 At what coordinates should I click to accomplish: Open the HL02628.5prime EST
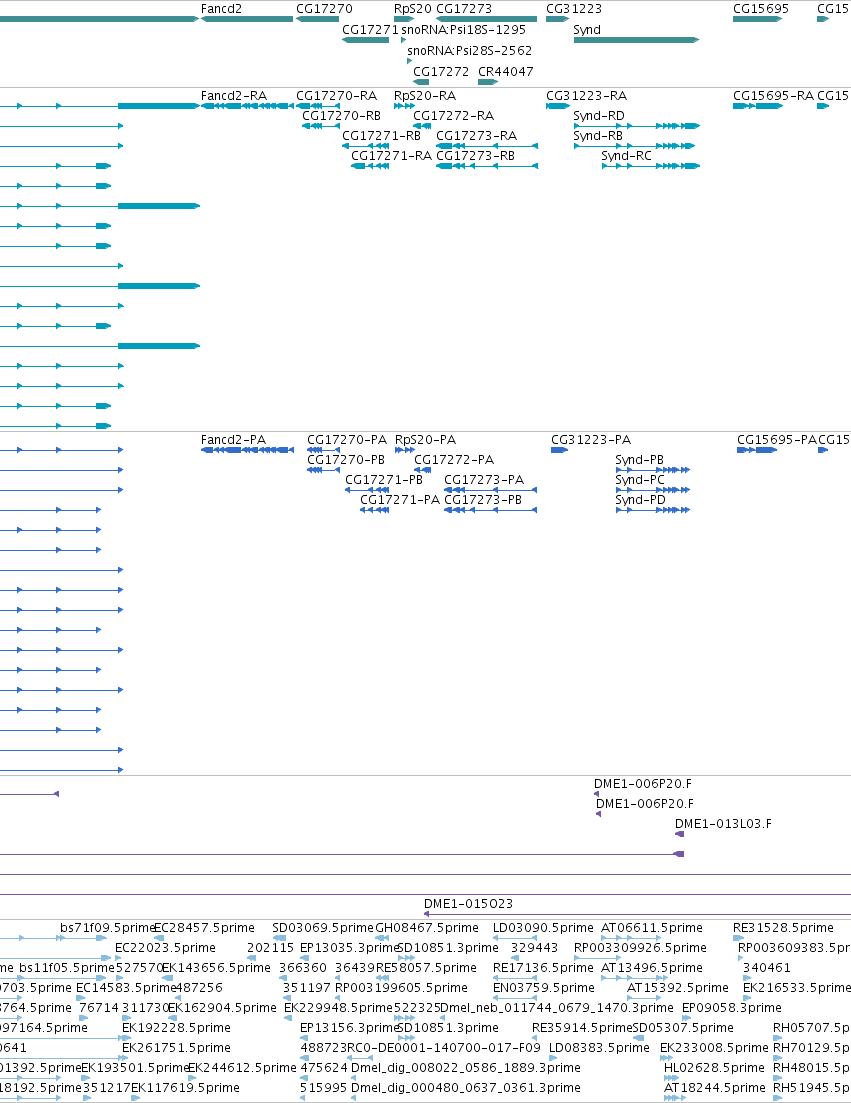point(672,1078)
